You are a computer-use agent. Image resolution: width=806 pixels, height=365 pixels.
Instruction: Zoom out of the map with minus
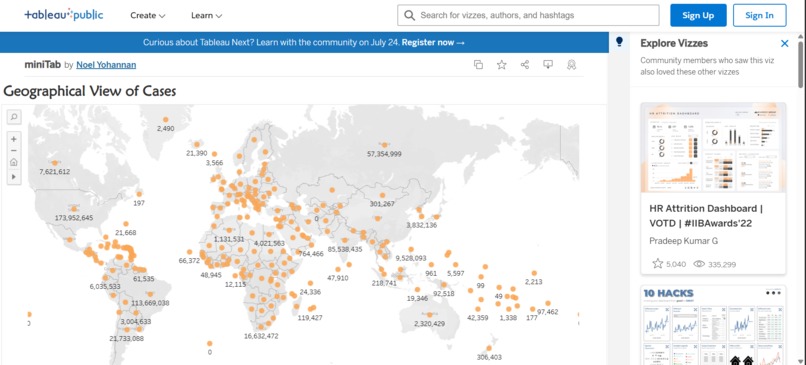(14, 151)
